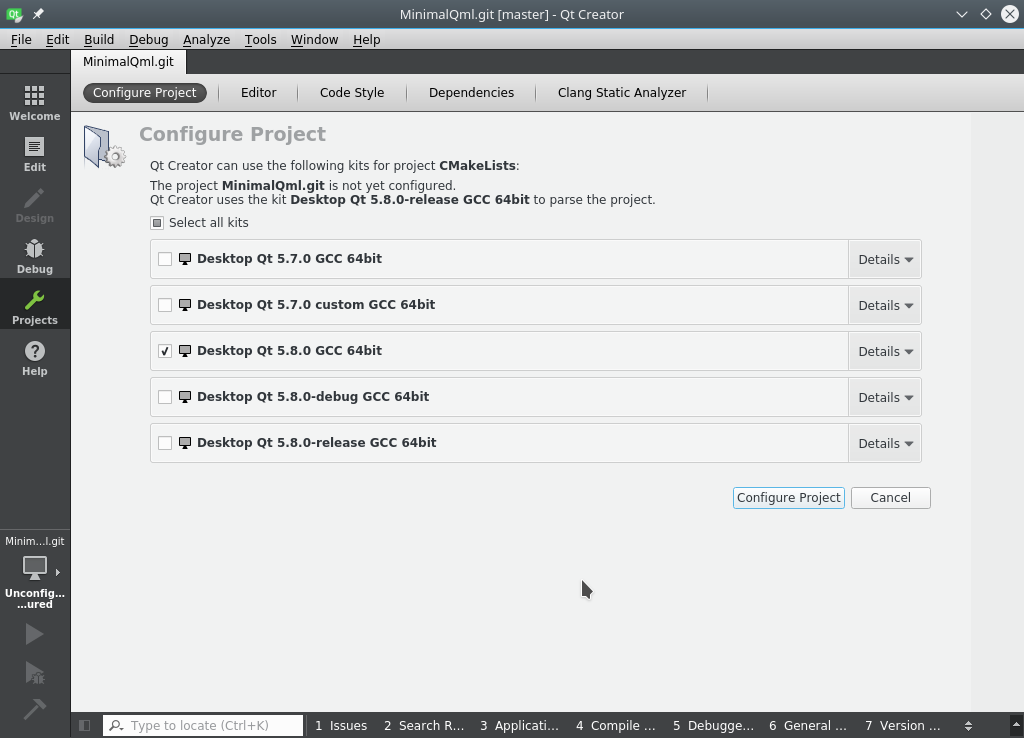Open the Tools menu
1024x738 pixels.
(x=261, y=39)
